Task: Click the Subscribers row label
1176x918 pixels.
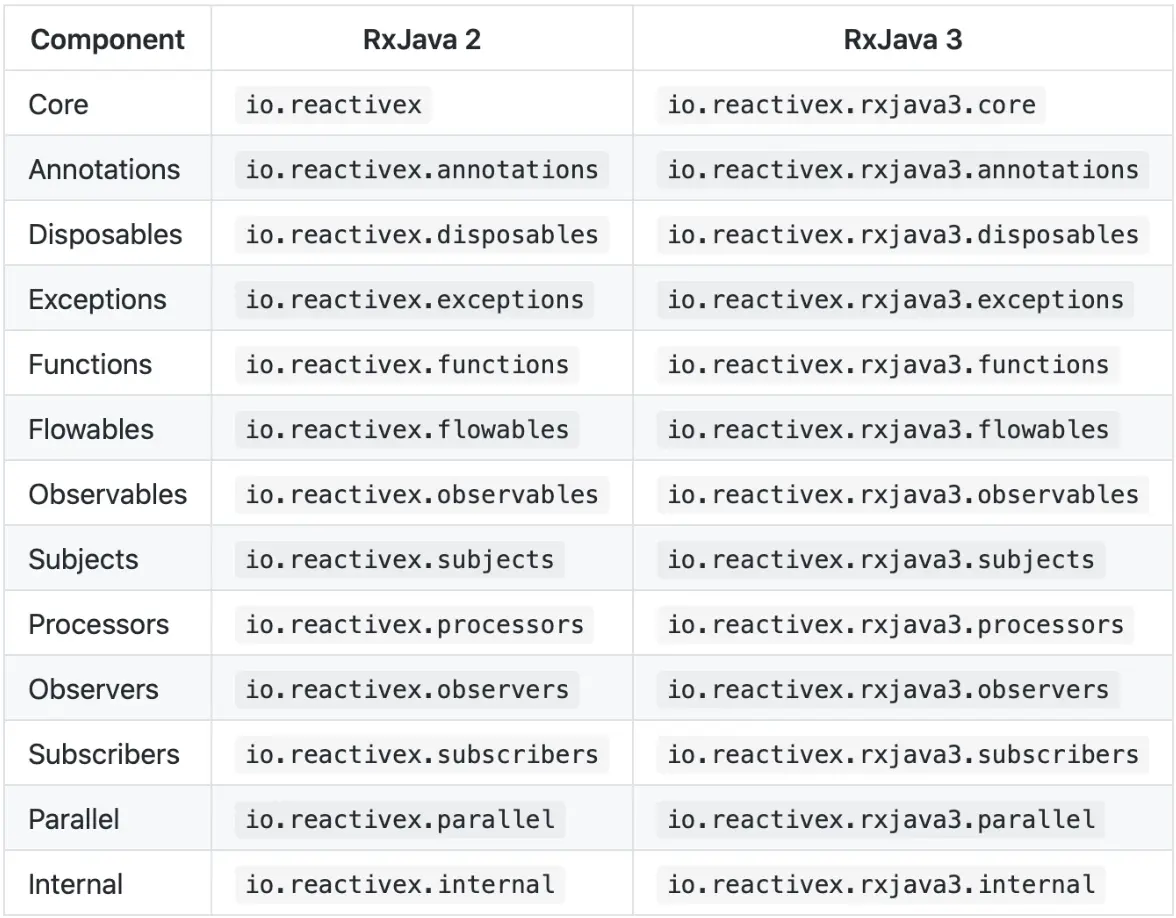Action: tap(104, 754)
